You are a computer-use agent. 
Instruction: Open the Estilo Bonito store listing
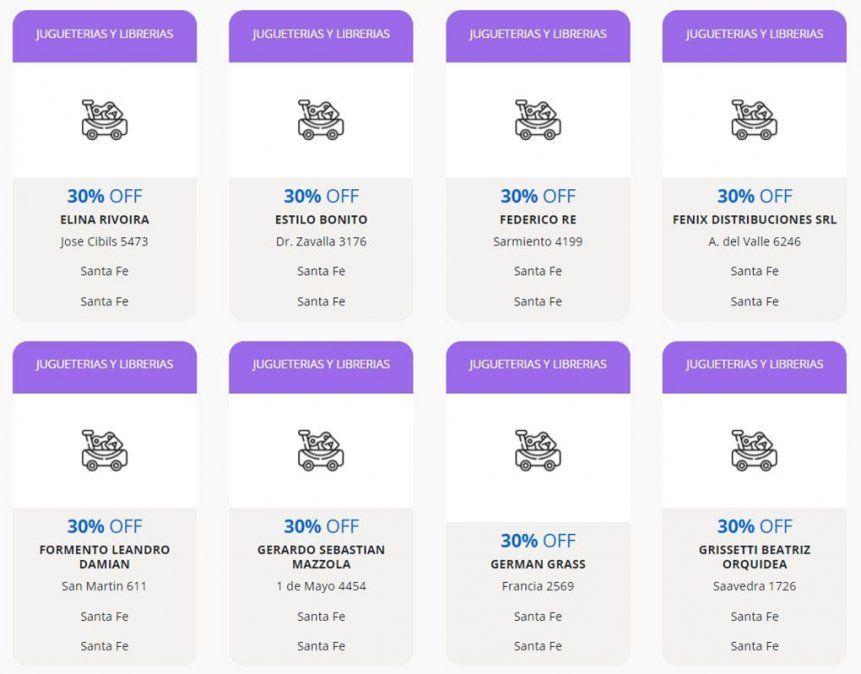(x=321, y=220)
